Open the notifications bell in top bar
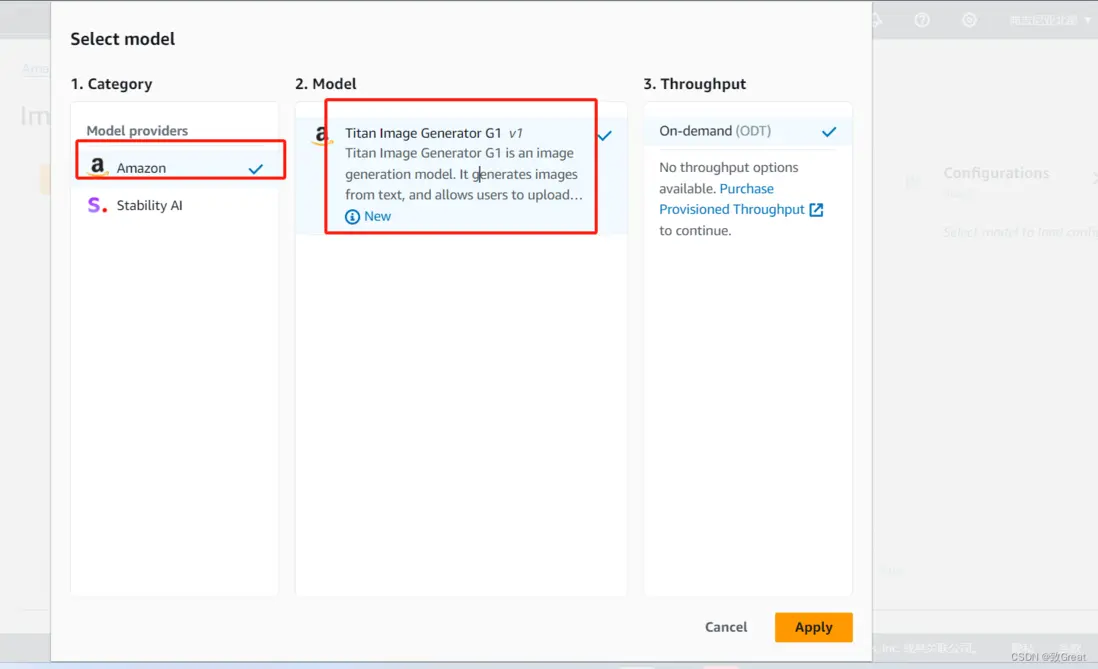The height and width of the screenshot is (669, 1098). pyautogui.click(x=876, y=20)
